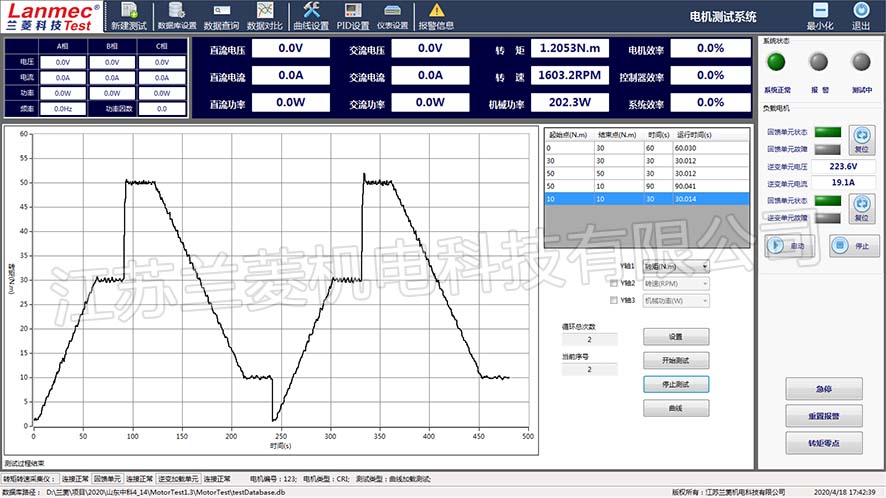View 报警信息 alarm information

[x=436, y=15]
